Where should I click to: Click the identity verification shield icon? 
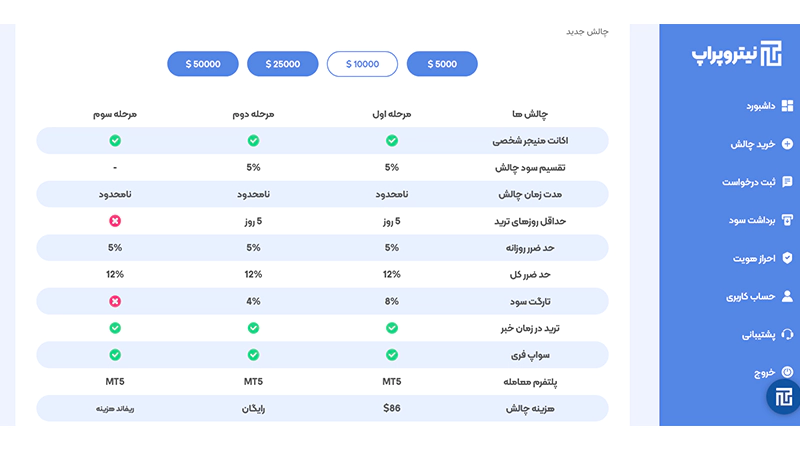click(787, 258)
